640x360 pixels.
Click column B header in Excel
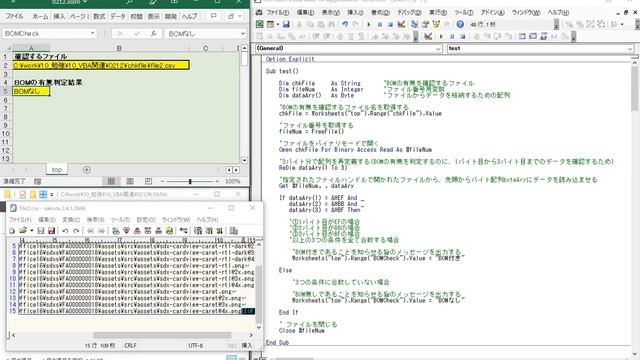coord(119,48)
